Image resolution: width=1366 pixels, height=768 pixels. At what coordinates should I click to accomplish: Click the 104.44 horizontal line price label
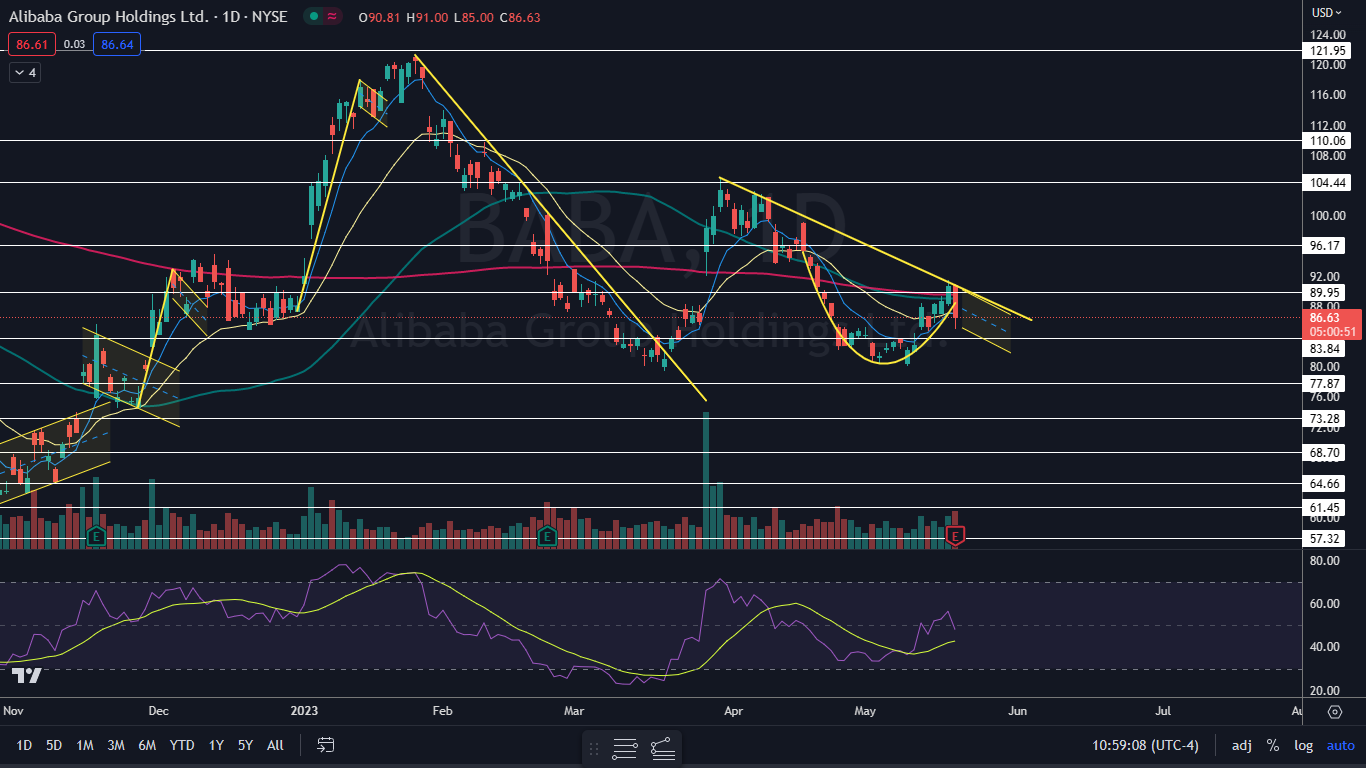[x=1327, y=183]
